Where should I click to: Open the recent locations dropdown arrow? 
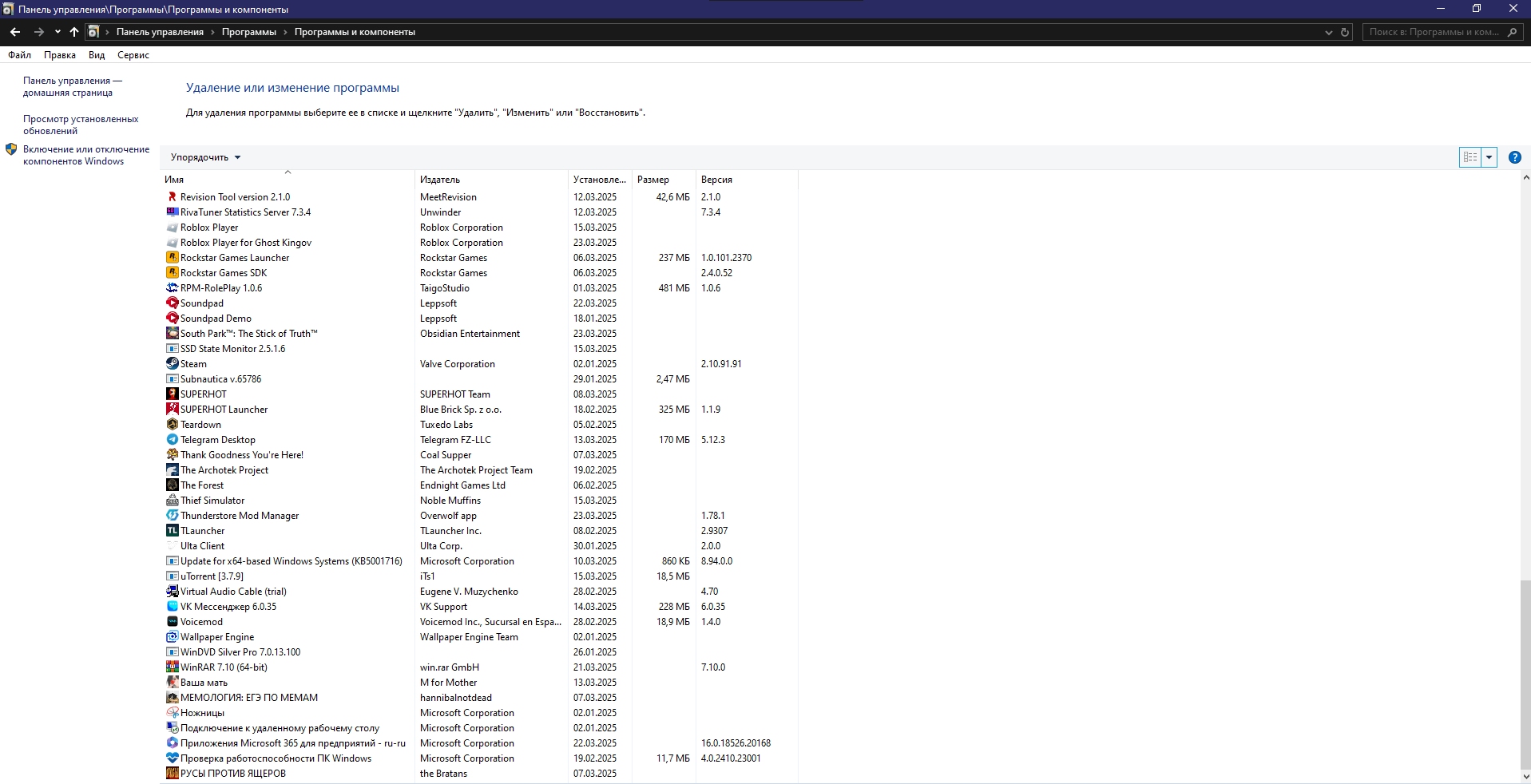tap(58, 32)
